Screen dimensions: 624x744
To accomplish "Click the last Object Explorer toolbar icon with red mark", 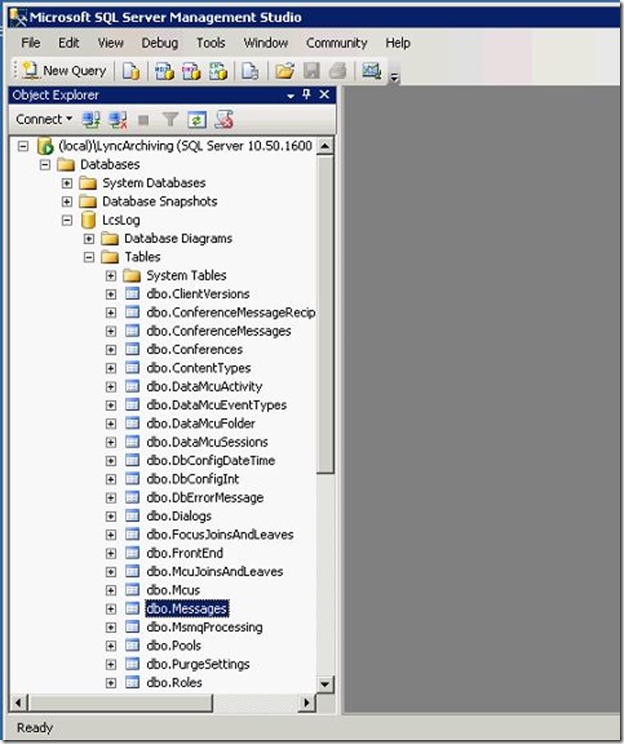I will (224, 120).
